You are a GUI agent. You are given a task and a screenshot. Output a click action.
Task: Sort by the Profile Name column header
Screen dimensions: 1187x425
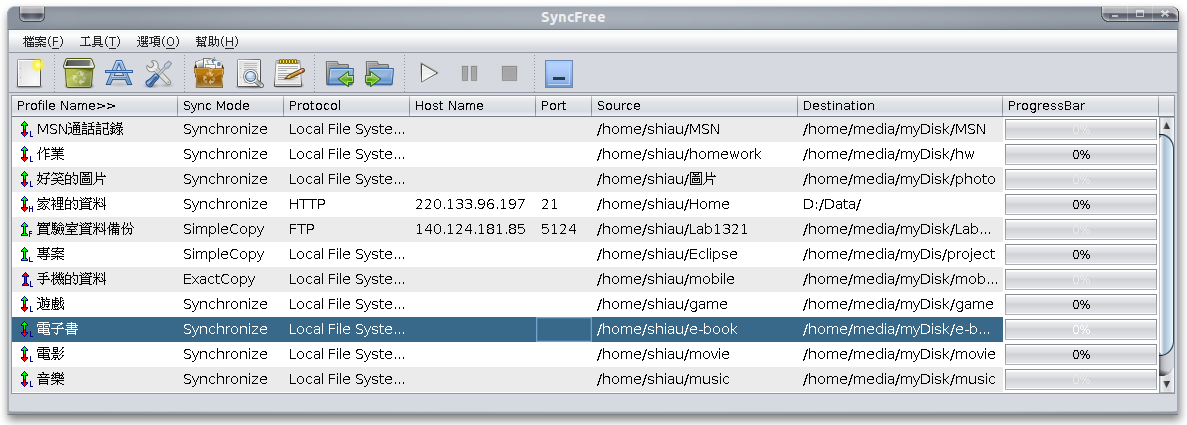[94, 105]
